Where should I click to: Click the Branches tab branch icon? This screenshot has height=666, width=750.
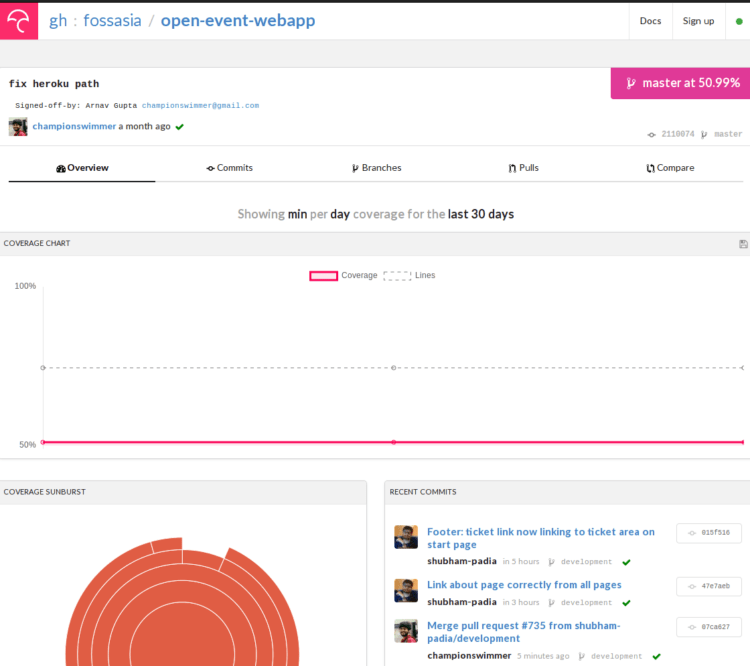tap(355, 168)
